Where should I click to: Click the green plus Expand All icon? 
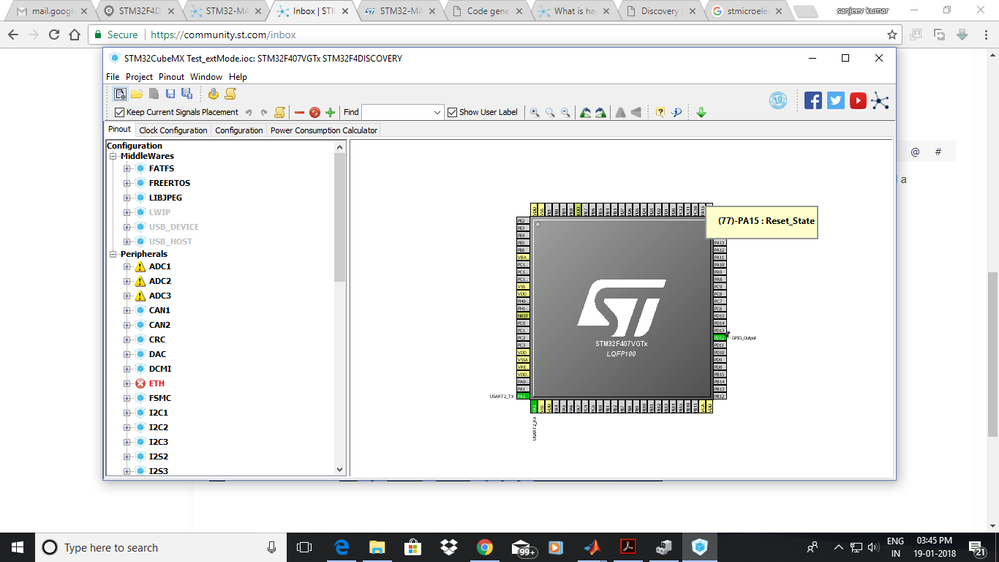coord(330,113)
